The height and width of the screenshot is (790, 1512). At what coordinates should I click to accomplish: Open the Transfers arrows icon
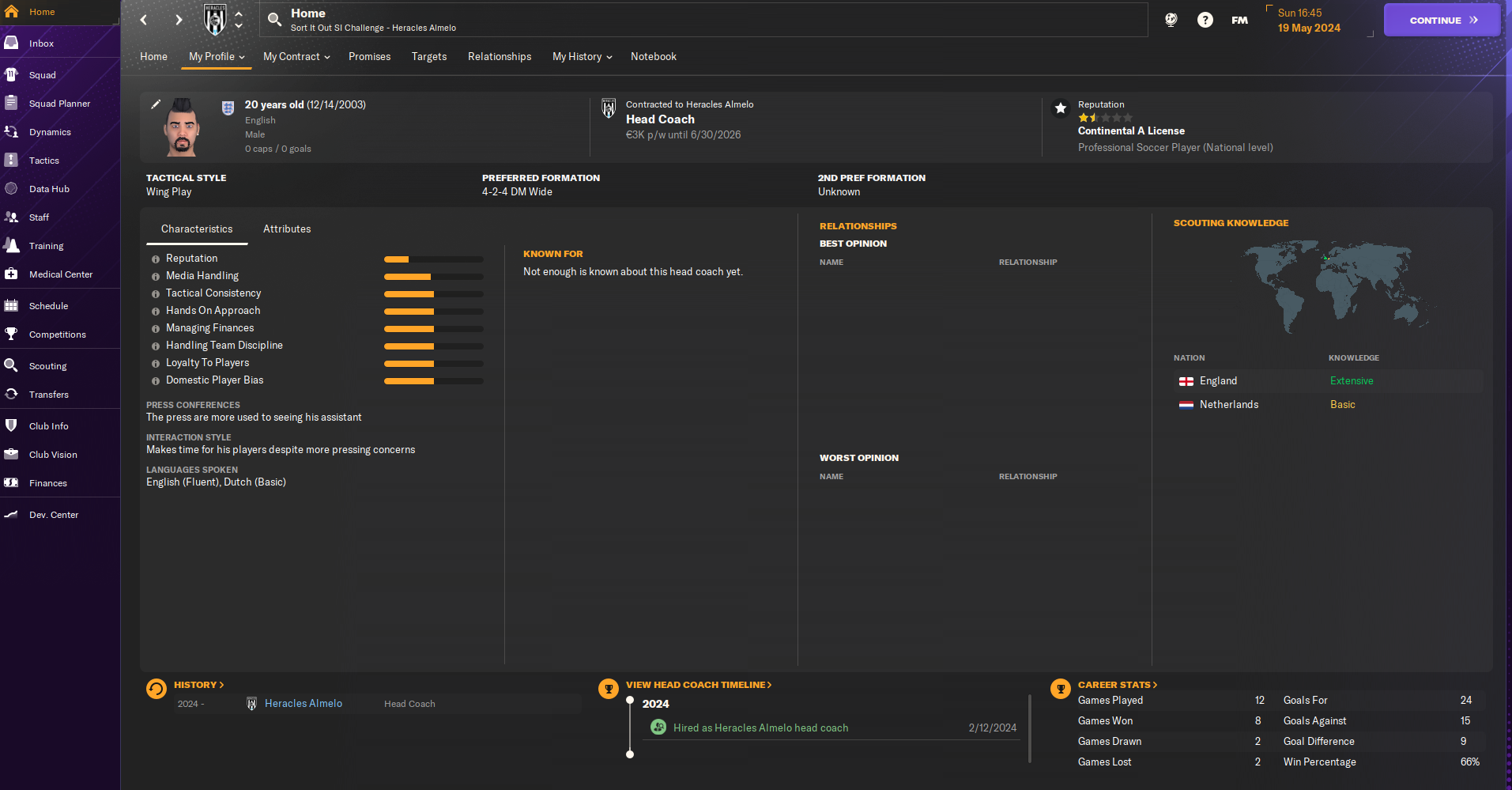(11, 394)
